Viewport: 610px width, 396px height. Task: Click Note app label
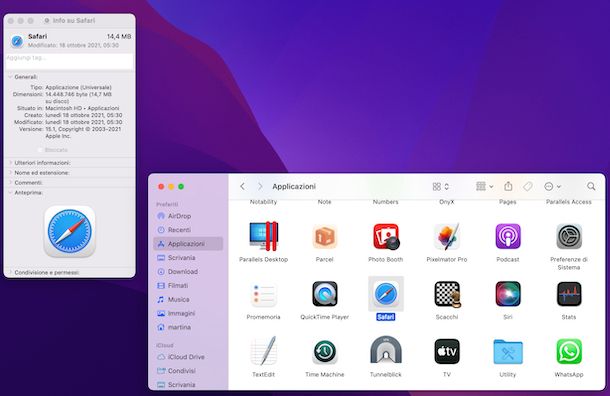324,202
